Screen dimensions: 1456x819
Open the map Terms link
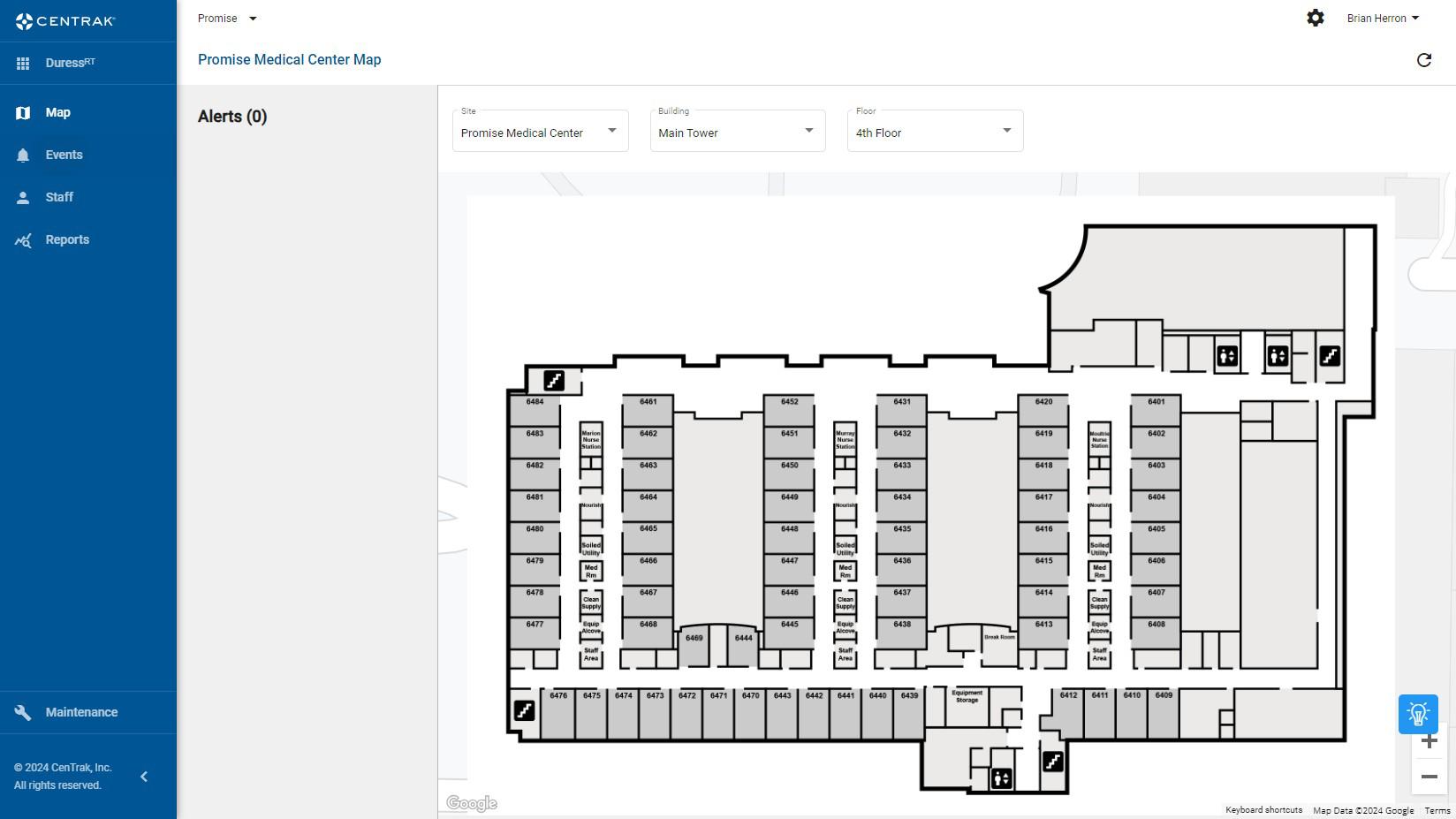click(1437, 810)
